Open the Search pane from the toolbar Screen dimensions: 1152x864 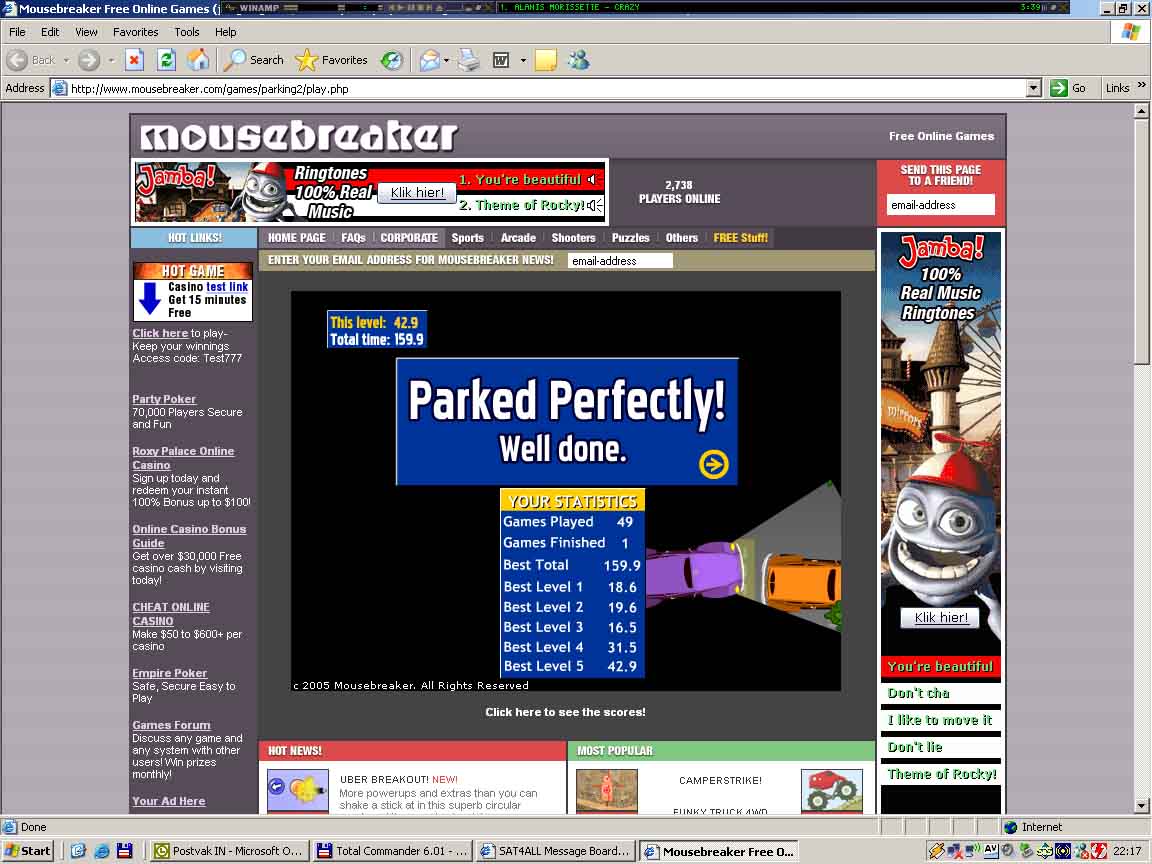(253, 60)
